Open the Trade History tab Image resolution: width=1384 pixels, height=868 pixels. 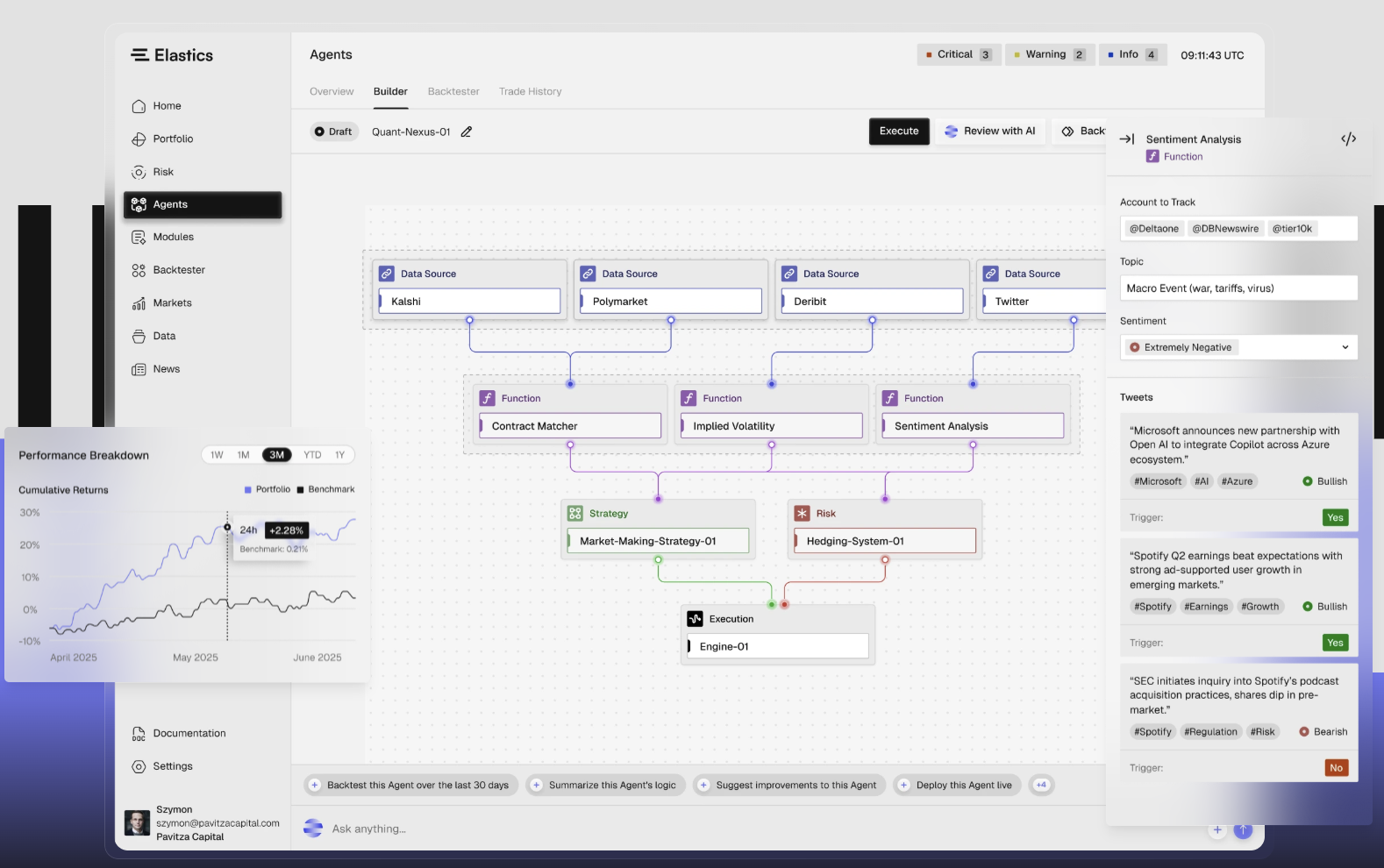tap(530, 92)
